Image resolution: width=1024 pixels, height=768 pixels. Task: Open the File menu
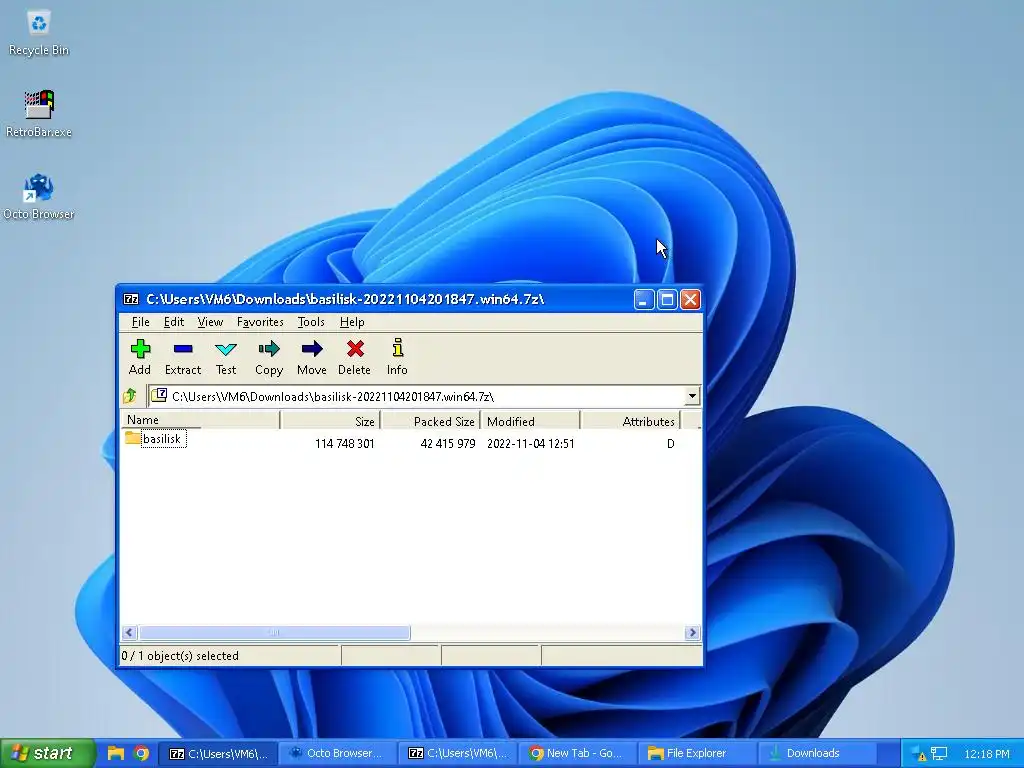pyautogui.click(x=140, y=322)
